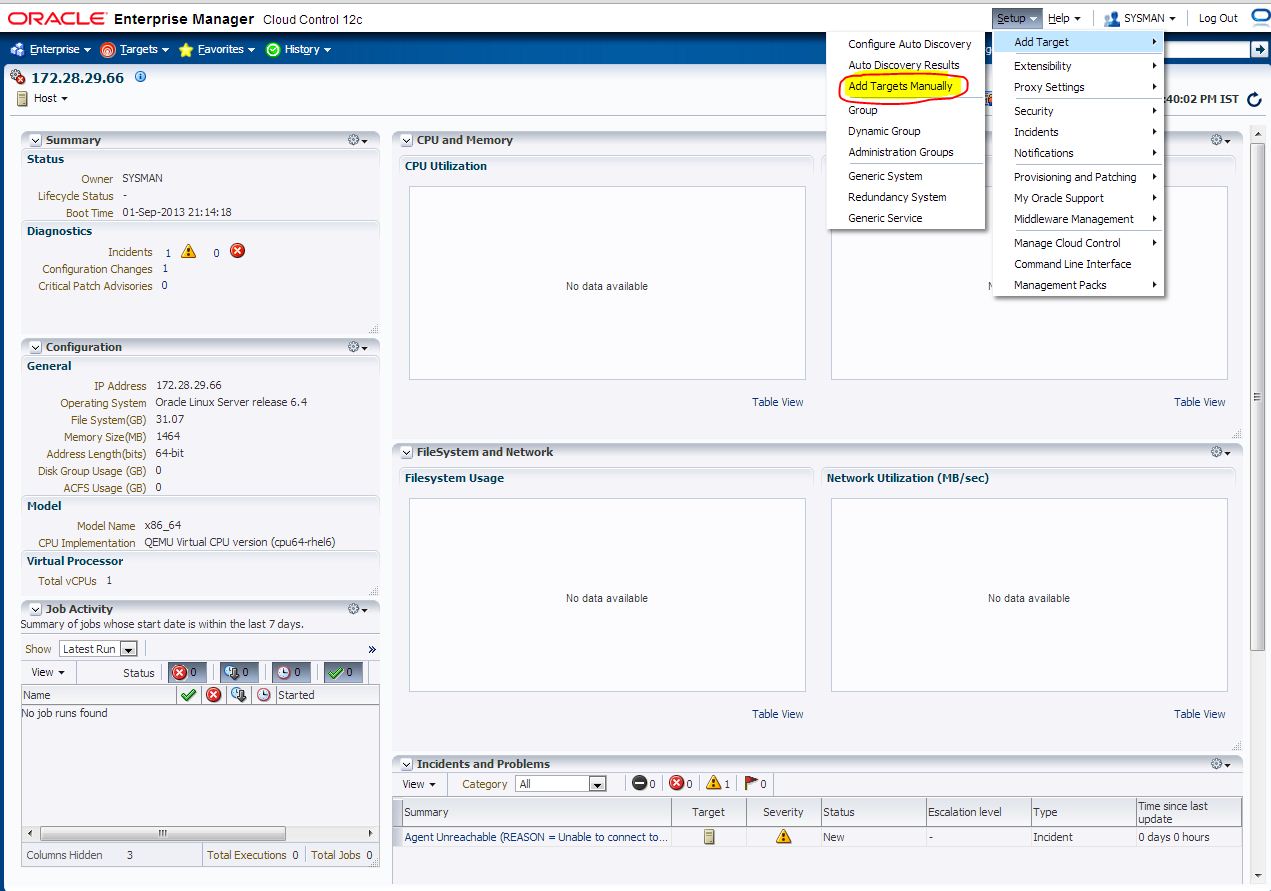This screenshot has width=1271, height=891.
Task: Collapse the Job Activity panel
Action: tap(36, 608)
